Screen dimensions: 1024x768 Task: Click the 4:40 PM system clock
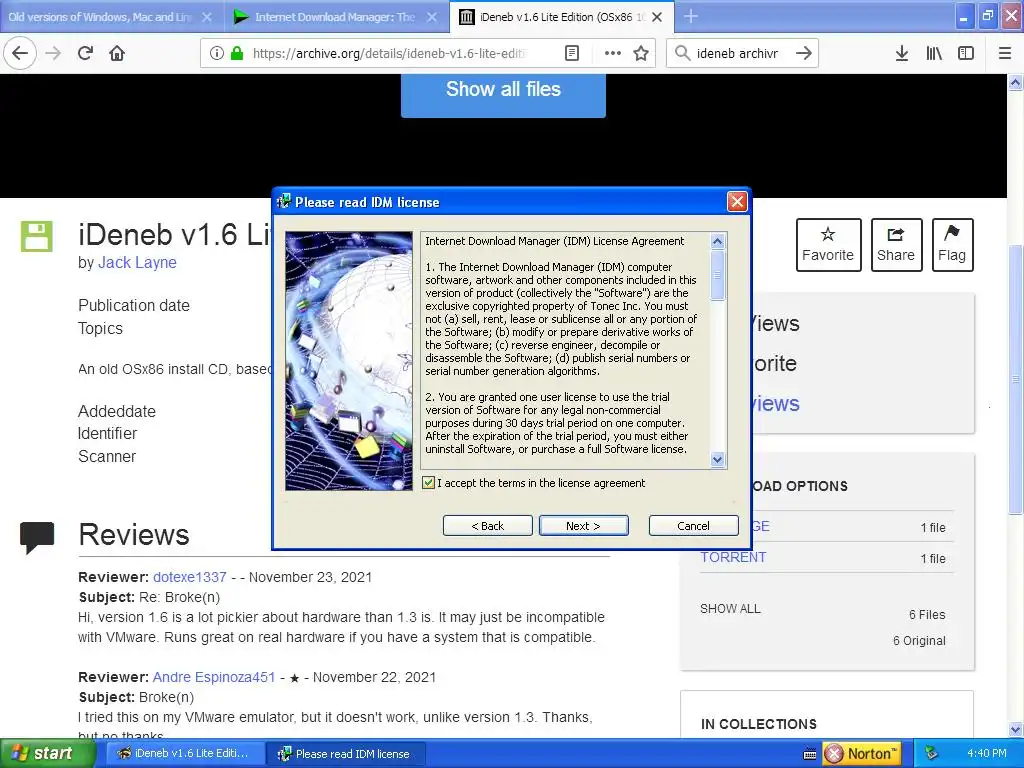[986, 753]
